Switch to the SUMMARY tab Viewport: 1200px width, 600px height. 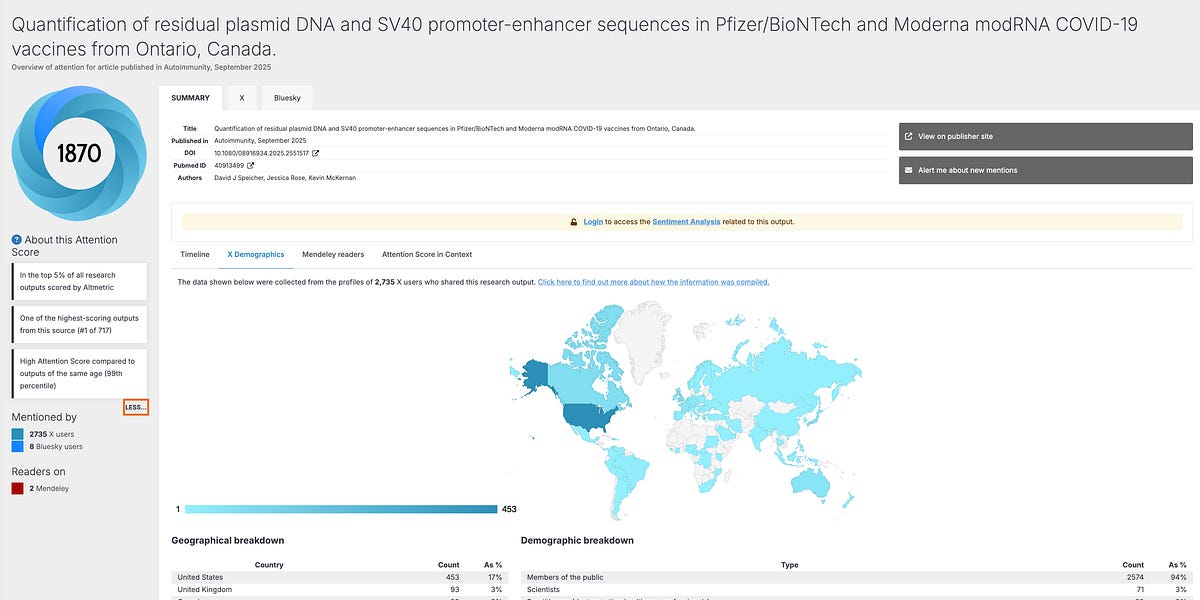tap(190, 98)
